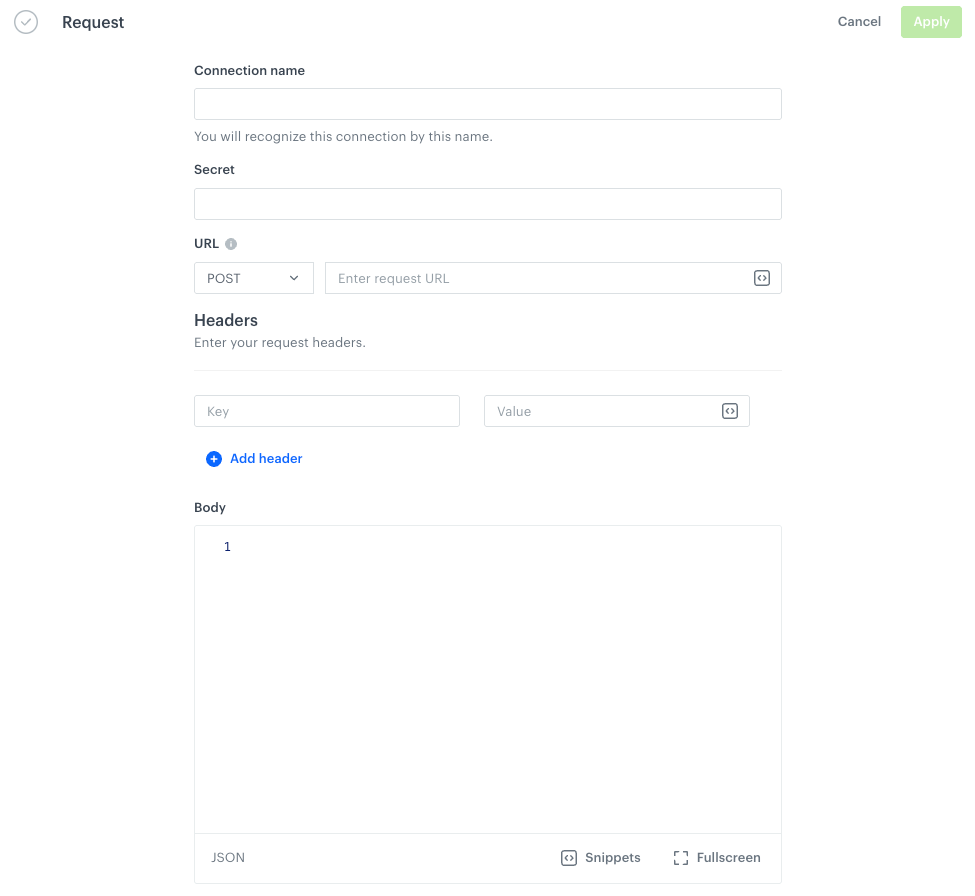Viewport: 975px width, 896px height.
Task: Open the POST request method dropdown
Action: coord(253,278)
